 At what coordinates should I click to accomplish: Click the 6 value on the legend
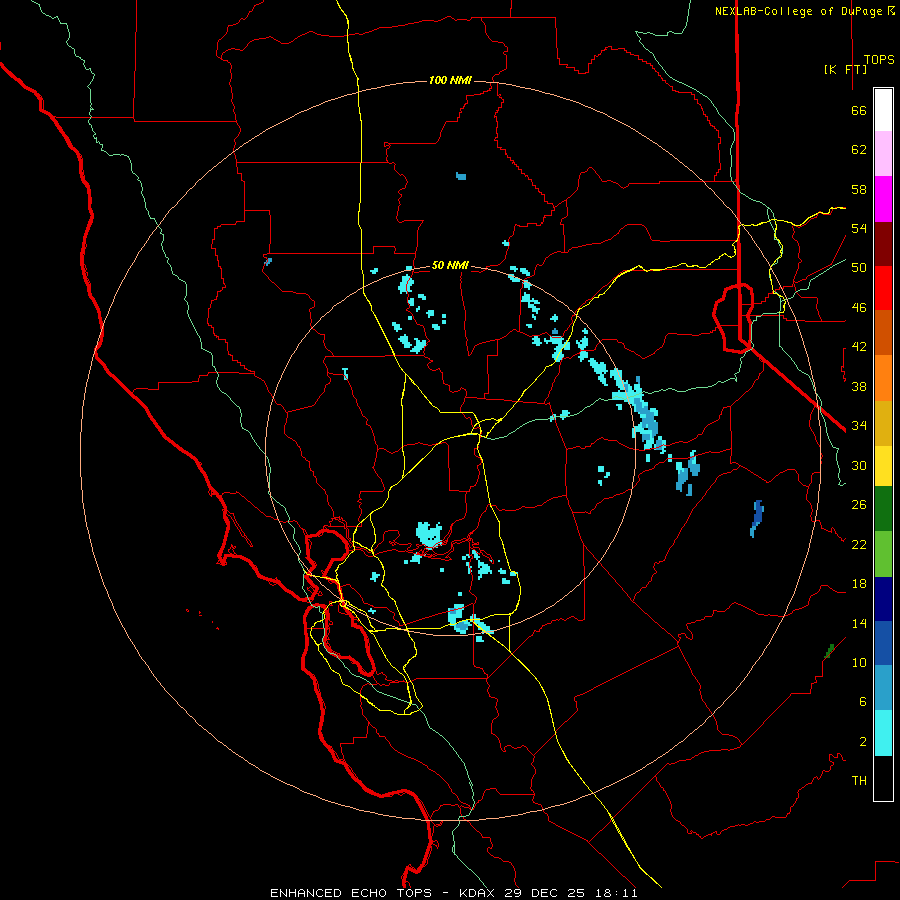[x=862, y=702]
